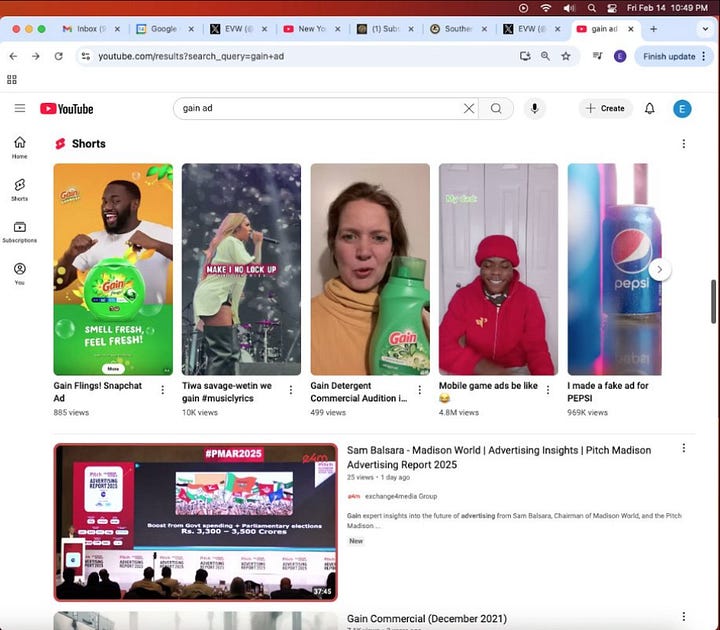Open Chrome zoom magnifier in address bar

(545, 56)
